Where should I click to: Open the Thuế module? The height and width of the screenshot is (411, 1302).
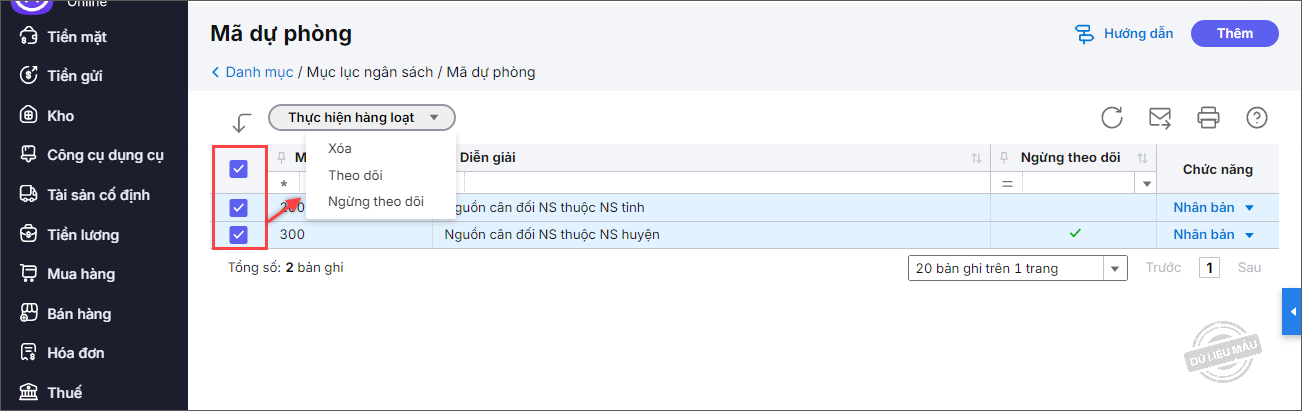64,392
